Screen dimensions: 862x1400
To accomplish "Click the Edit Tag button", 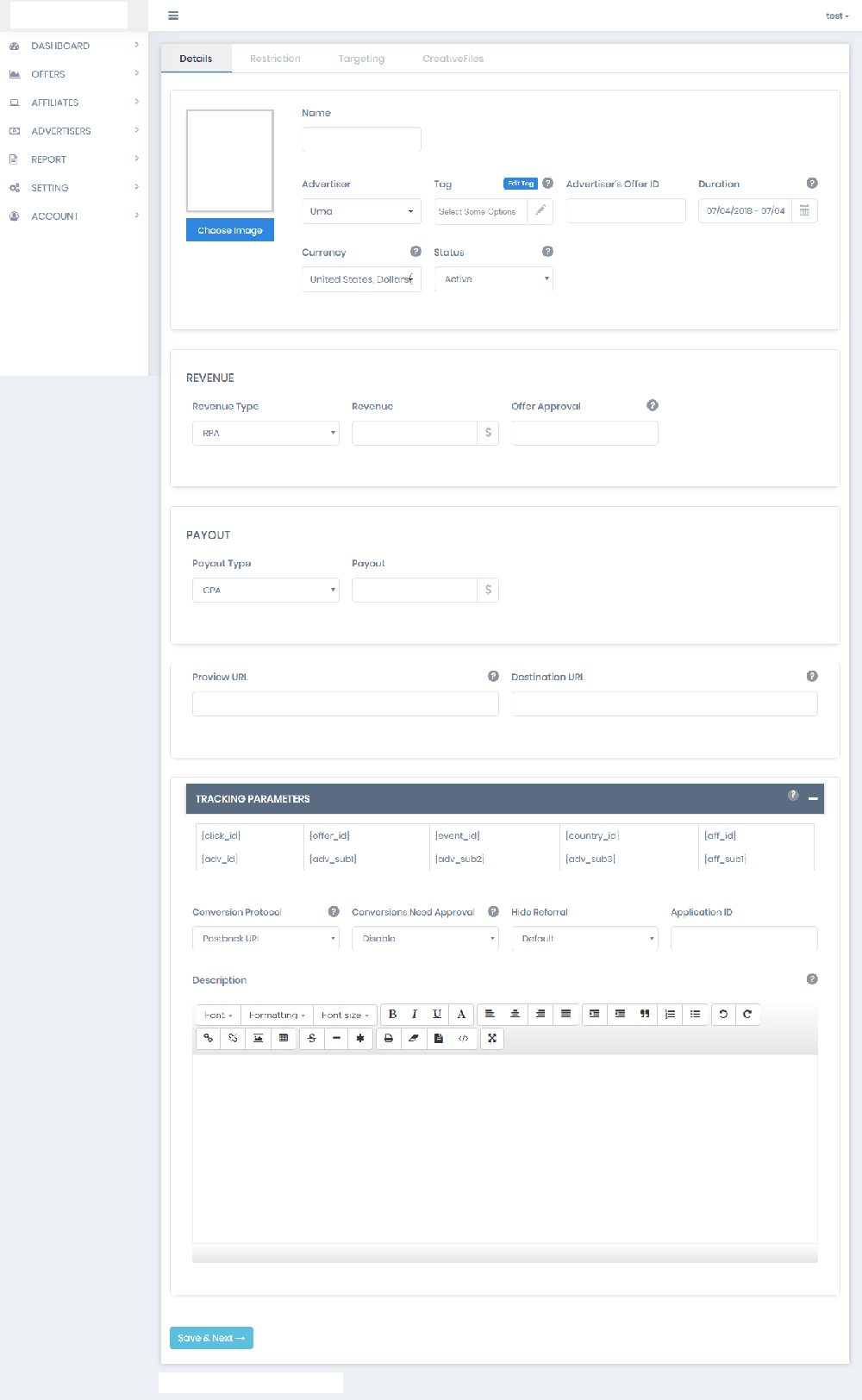I will (521, 184).
